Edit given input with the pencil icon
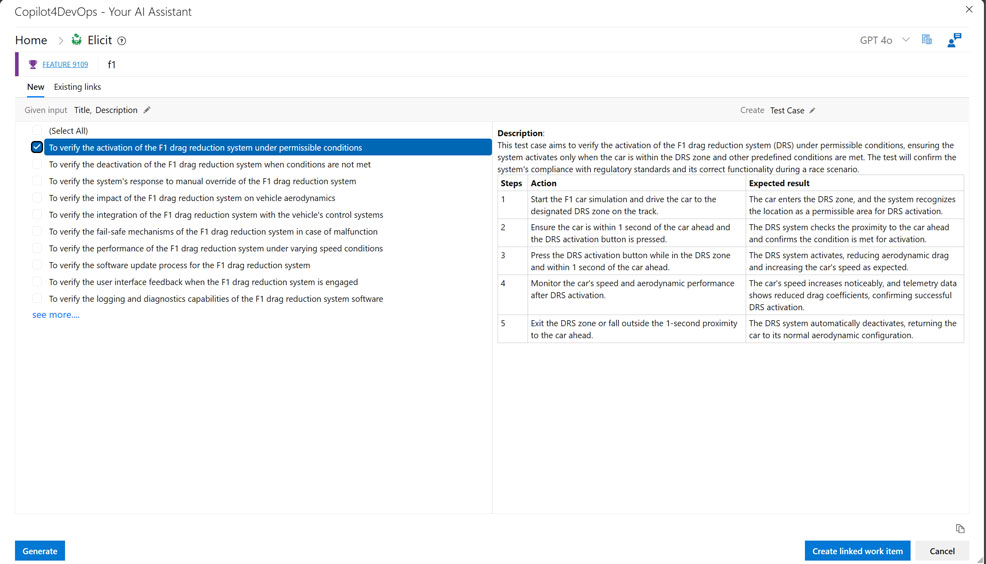This screenshot has height=564, width=986. (147, 110)
